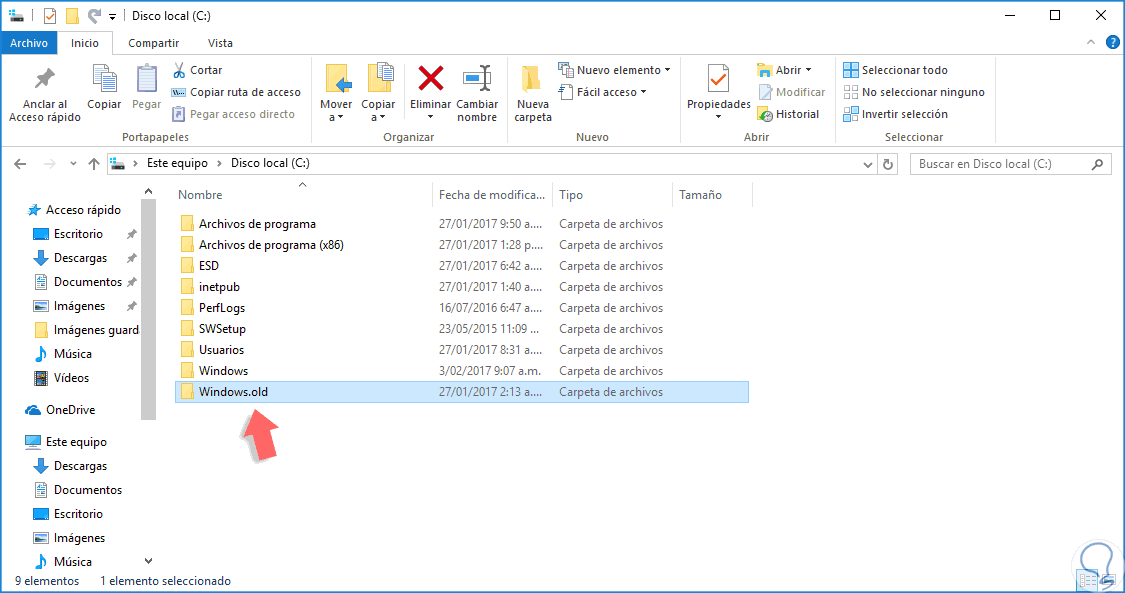Click the new folder icon in title bar
The width and height of the screenshot is (1125, 593).
tap(72, 15)
